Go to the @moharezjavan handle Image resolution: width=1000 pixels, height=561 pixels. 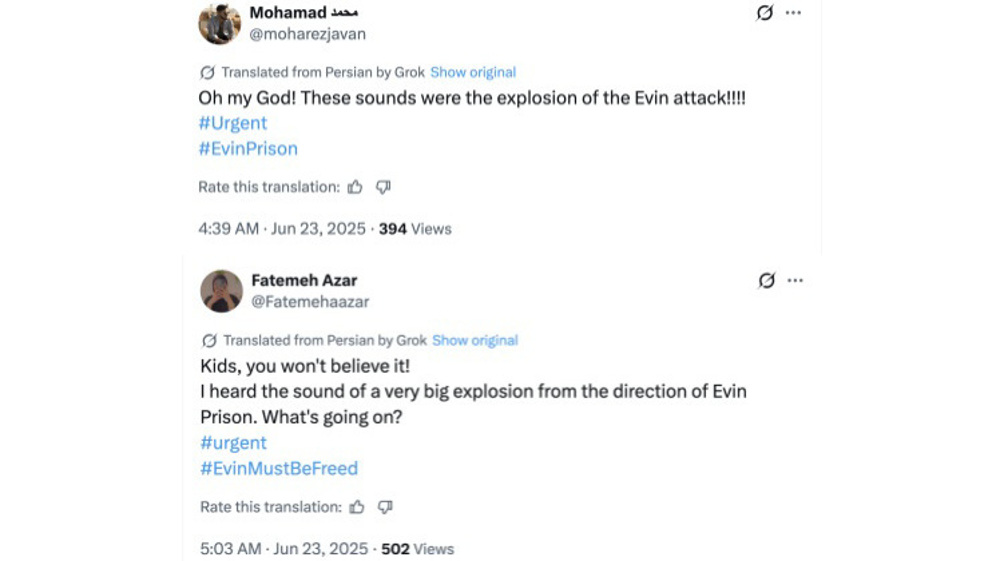(307, 34)
